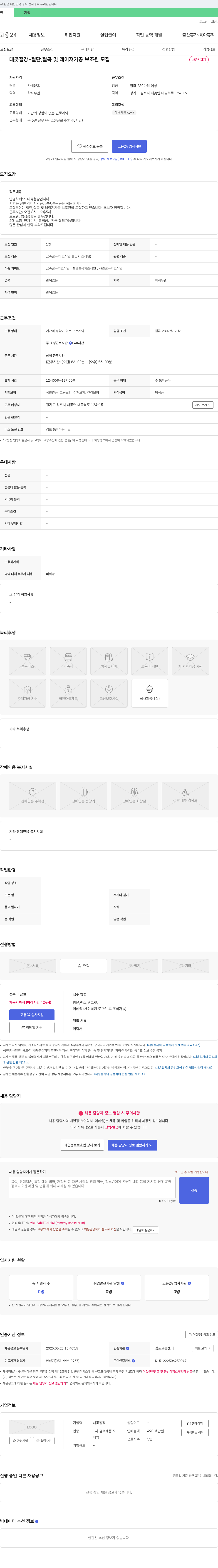218x1568 pixels.
Task: Select the 직원대출제도 welfare icon
Action: pos(68,693)
